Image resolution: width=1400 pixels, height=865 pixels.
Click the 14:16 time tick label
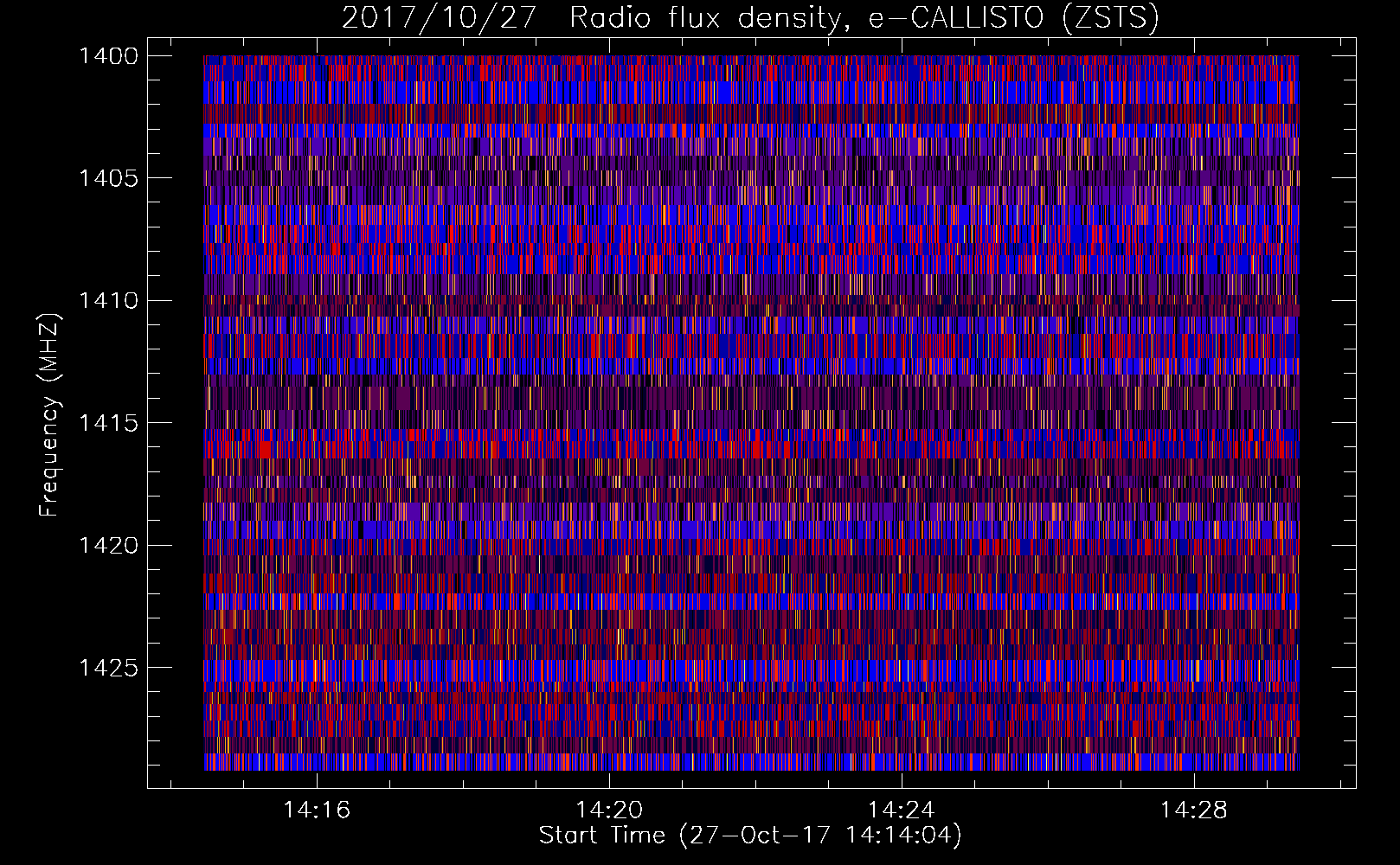point(317,811)
